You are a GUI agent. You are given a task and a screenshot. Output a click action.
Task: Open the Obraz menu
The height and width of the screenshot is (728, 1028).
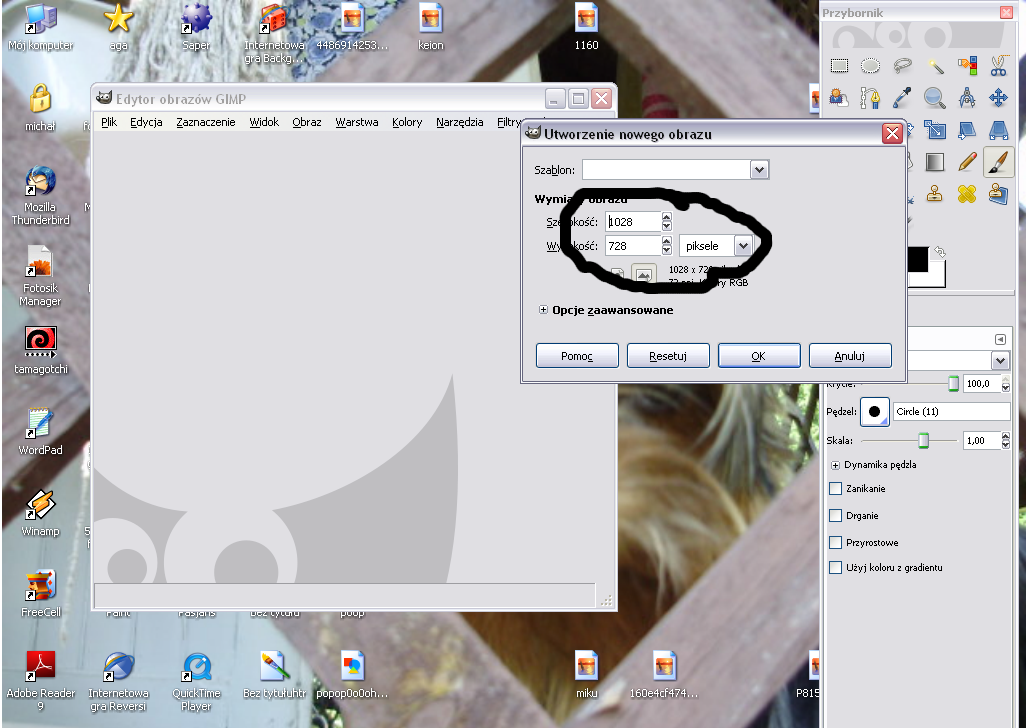(307, 122)
